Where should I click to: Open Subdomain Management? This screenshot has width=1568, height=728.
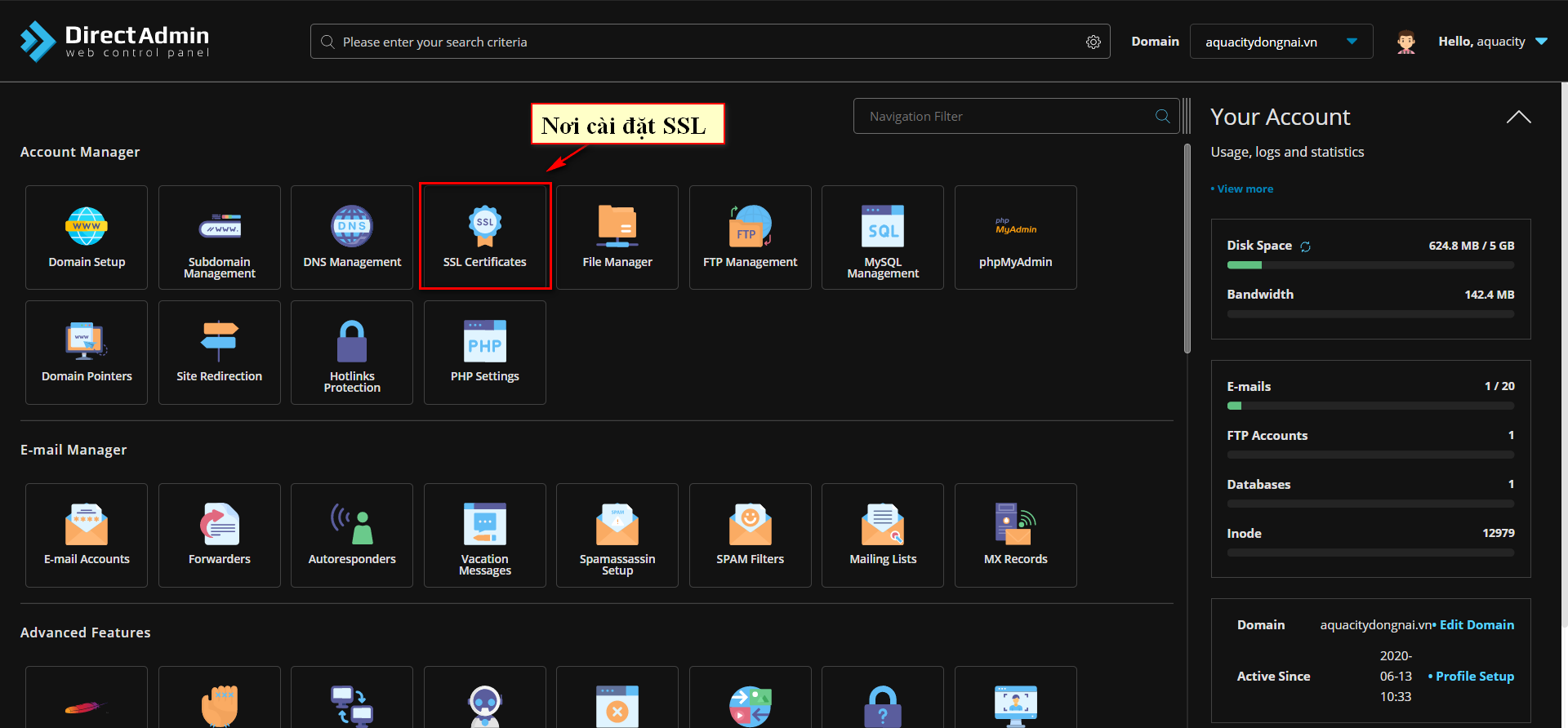click(x=220, y=237)
